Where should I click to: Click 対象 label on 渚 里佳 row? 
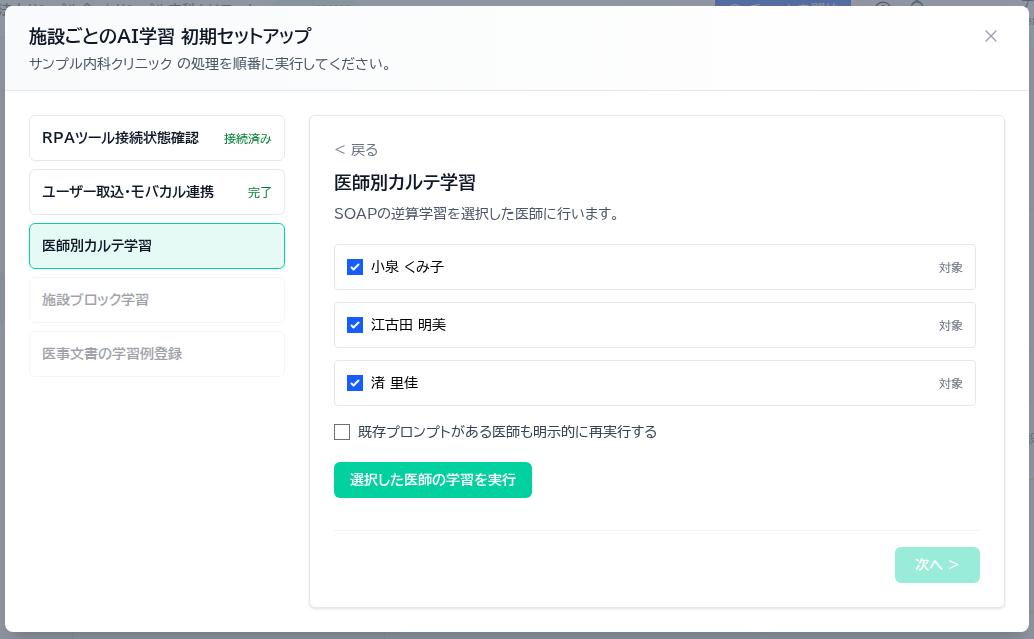pyautogui.click(x=950, y=384)
